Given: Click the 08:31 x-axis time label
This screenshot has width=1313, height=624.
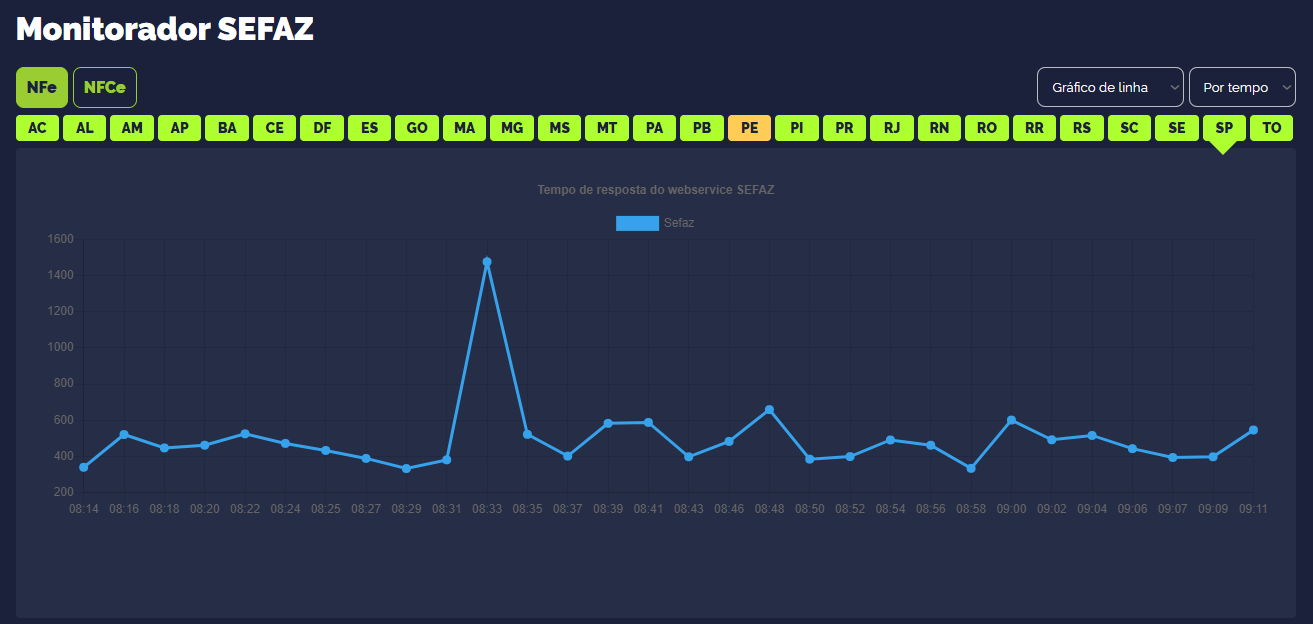Looking at the screenshot, I should (x=447, y=509).
